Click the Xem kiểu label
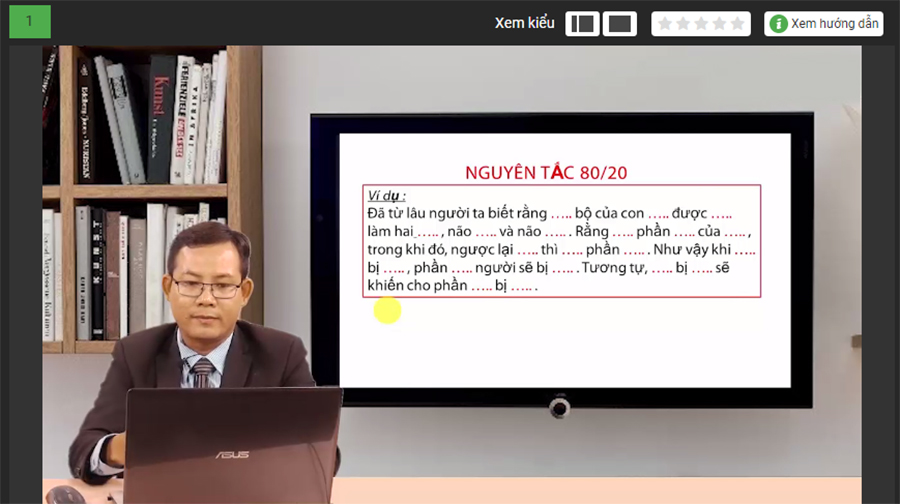The image size is (900, 504). click(525, 23)
